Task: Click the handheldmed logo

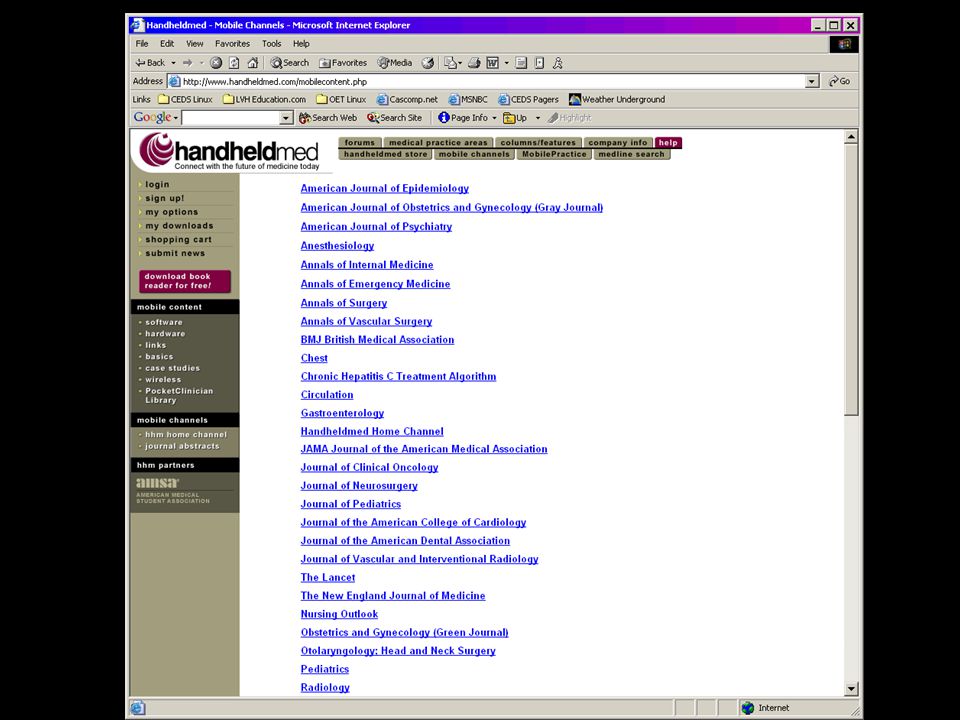Action: pyautogui.click(x=229, y=151)
